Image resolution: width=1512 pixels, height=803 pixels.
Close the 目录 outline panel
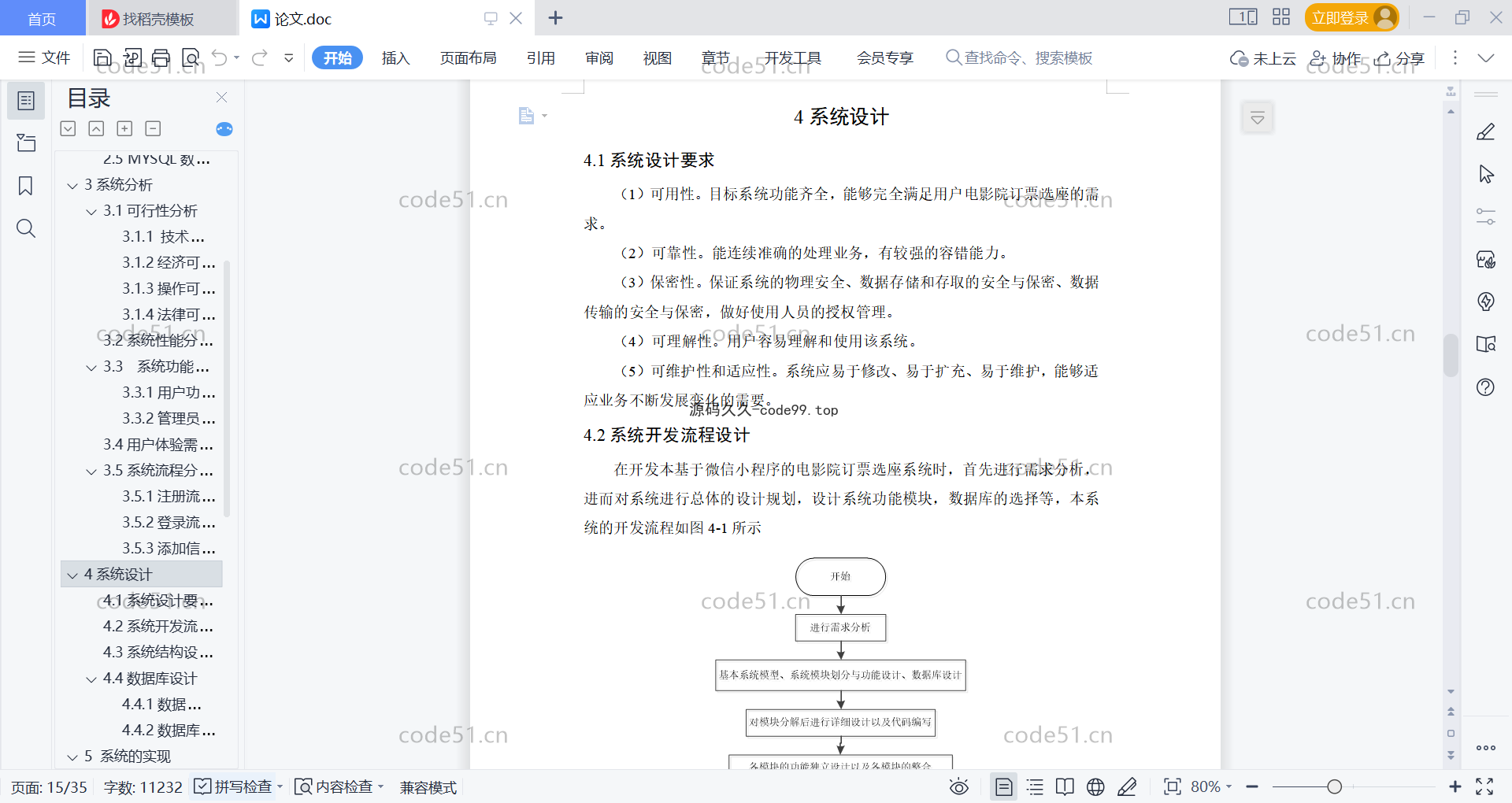pyautogui.click(x=221, y=98)
